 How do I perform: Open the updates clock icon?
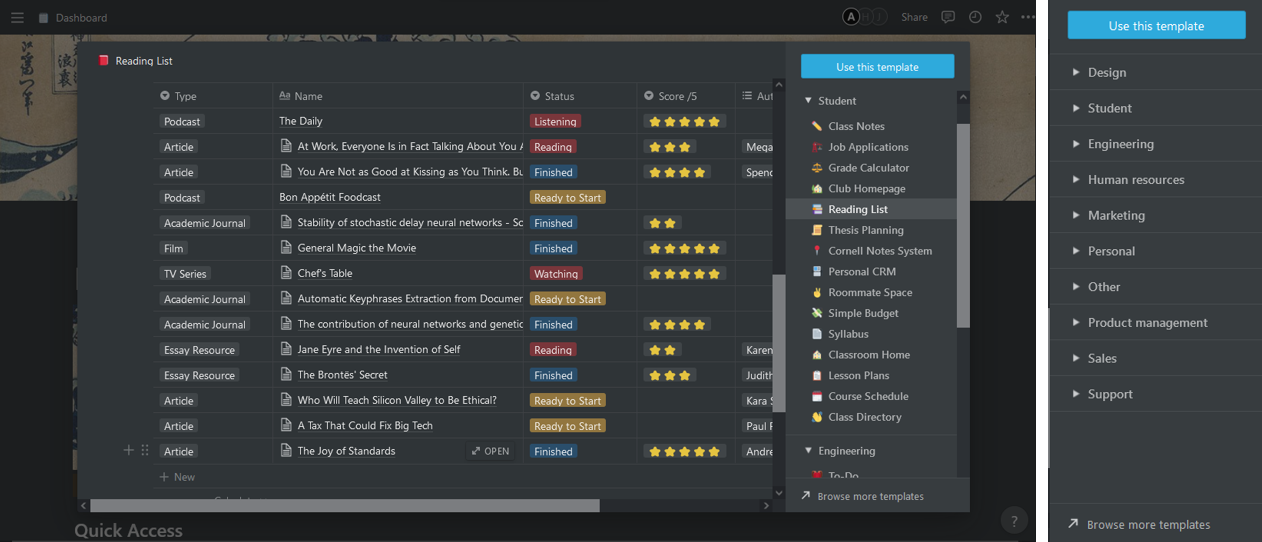pos(975,17)
